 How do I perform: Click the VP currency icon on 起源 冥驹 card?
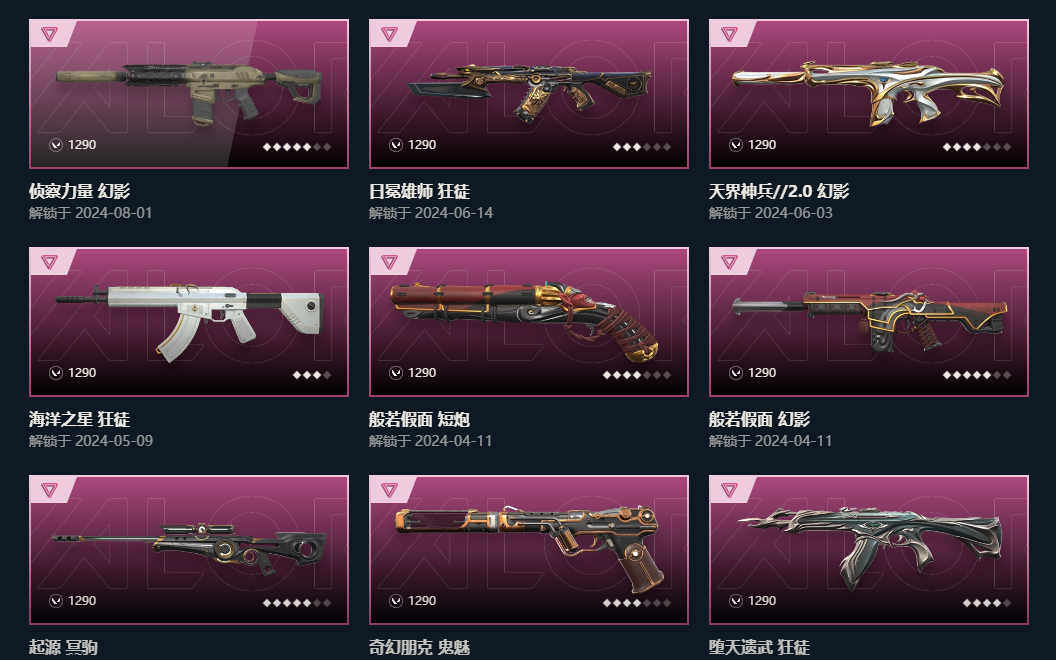click(x=56, y=601)
